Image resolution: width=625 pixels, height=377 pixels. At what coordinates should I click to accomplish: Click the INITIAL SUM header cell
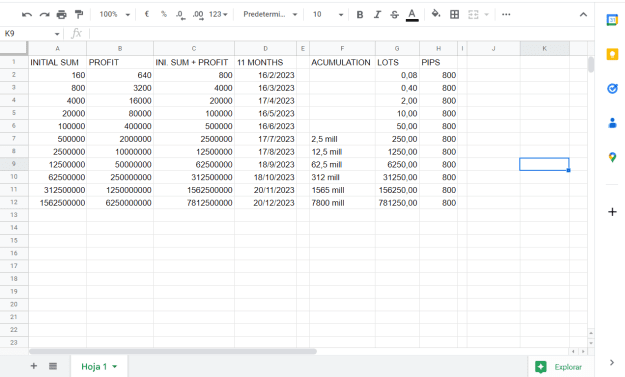57,62
